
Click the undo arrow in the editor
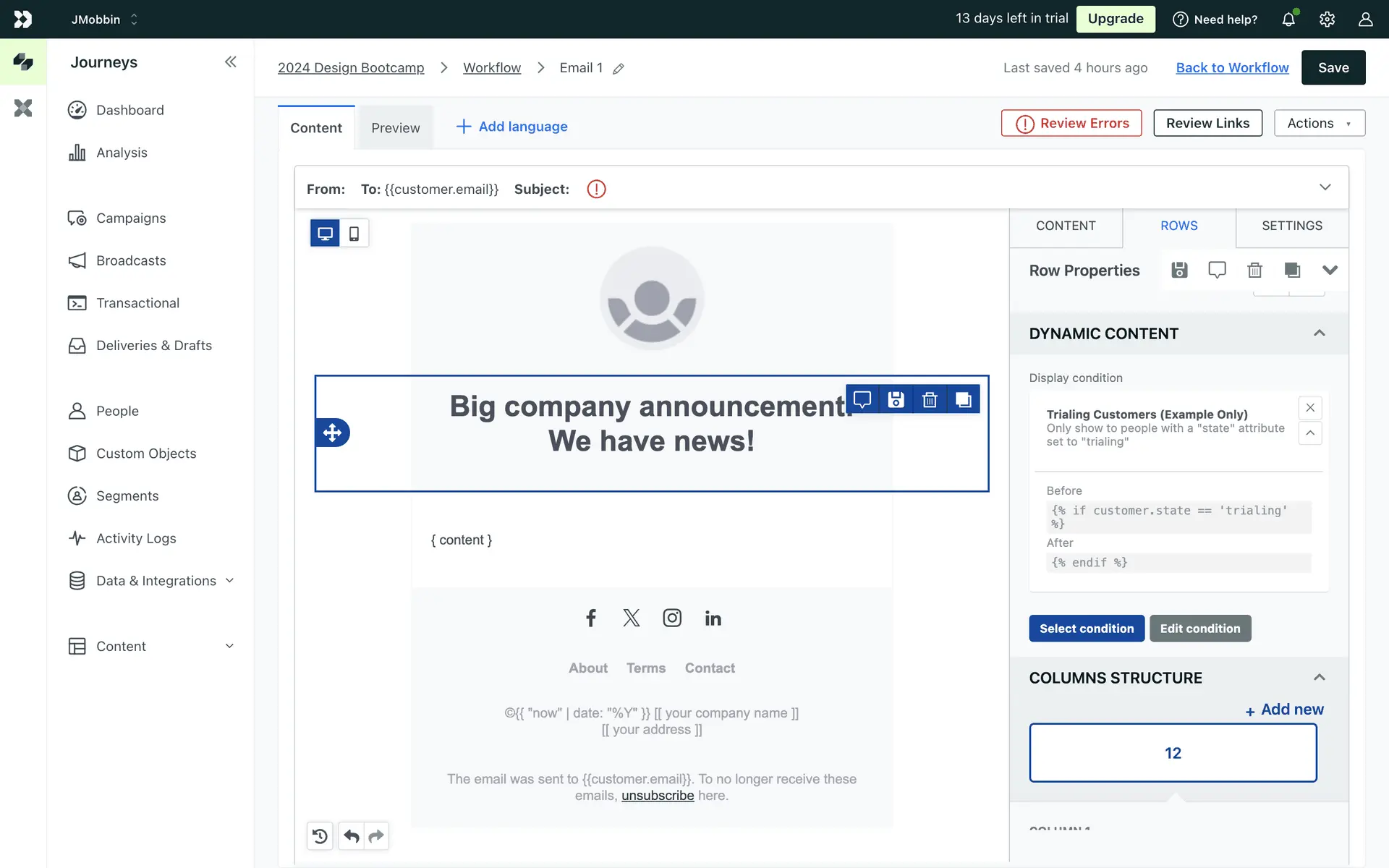pyautogui.click(x=352, y=836)
